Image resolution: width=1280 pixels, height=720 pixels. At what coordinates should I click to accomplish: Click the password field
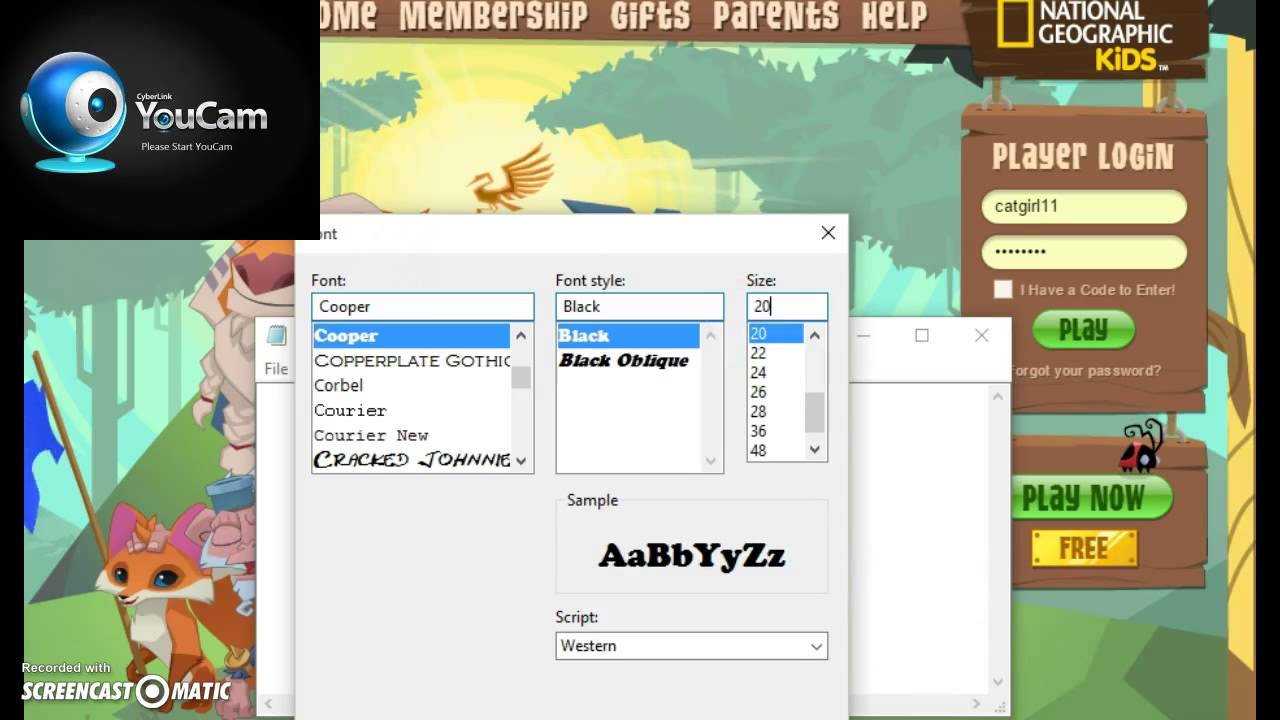click(x=1084, y=252)
